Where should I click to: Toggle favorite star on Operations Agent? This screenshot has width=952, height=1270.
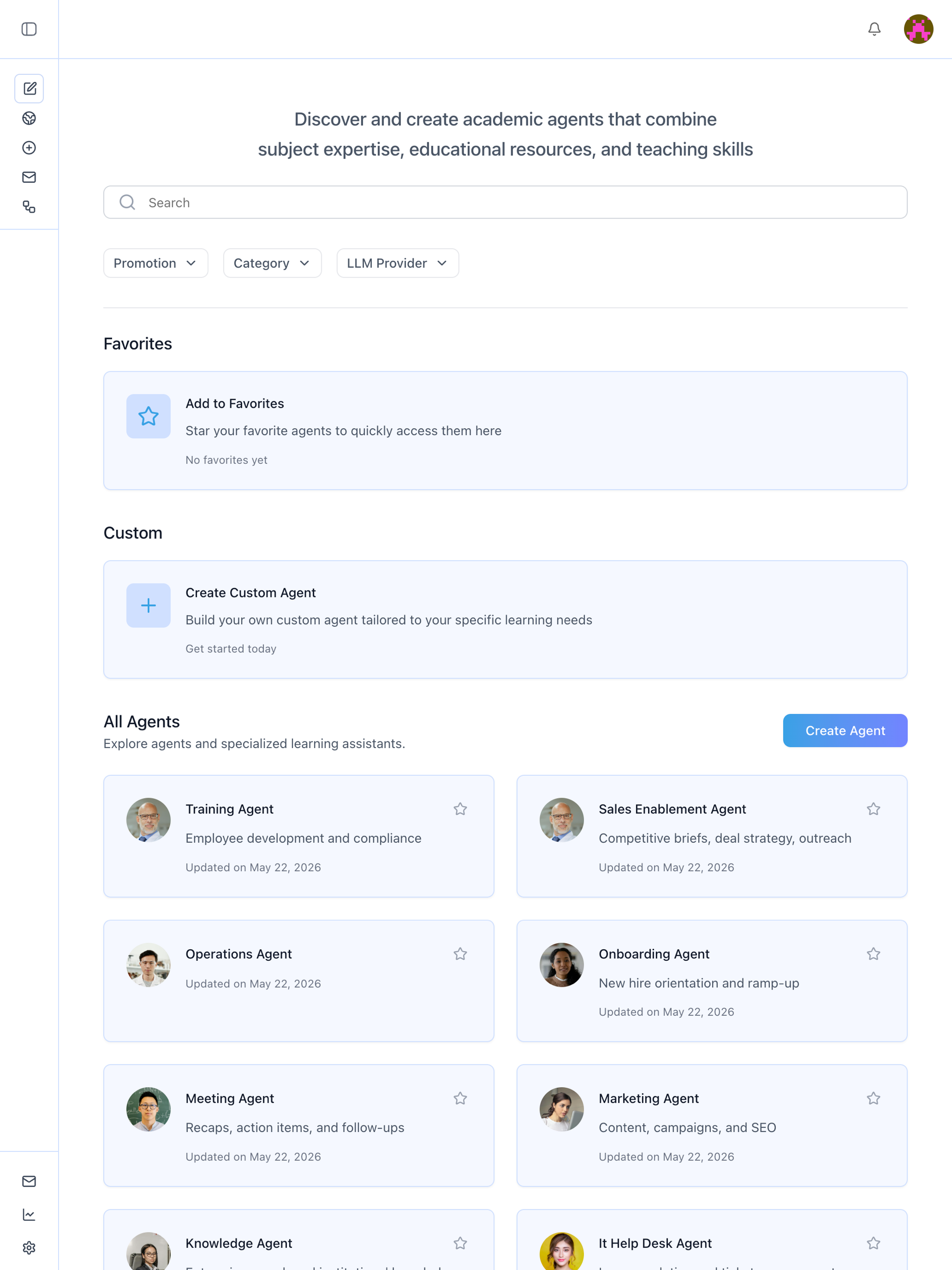pos(460,953)
